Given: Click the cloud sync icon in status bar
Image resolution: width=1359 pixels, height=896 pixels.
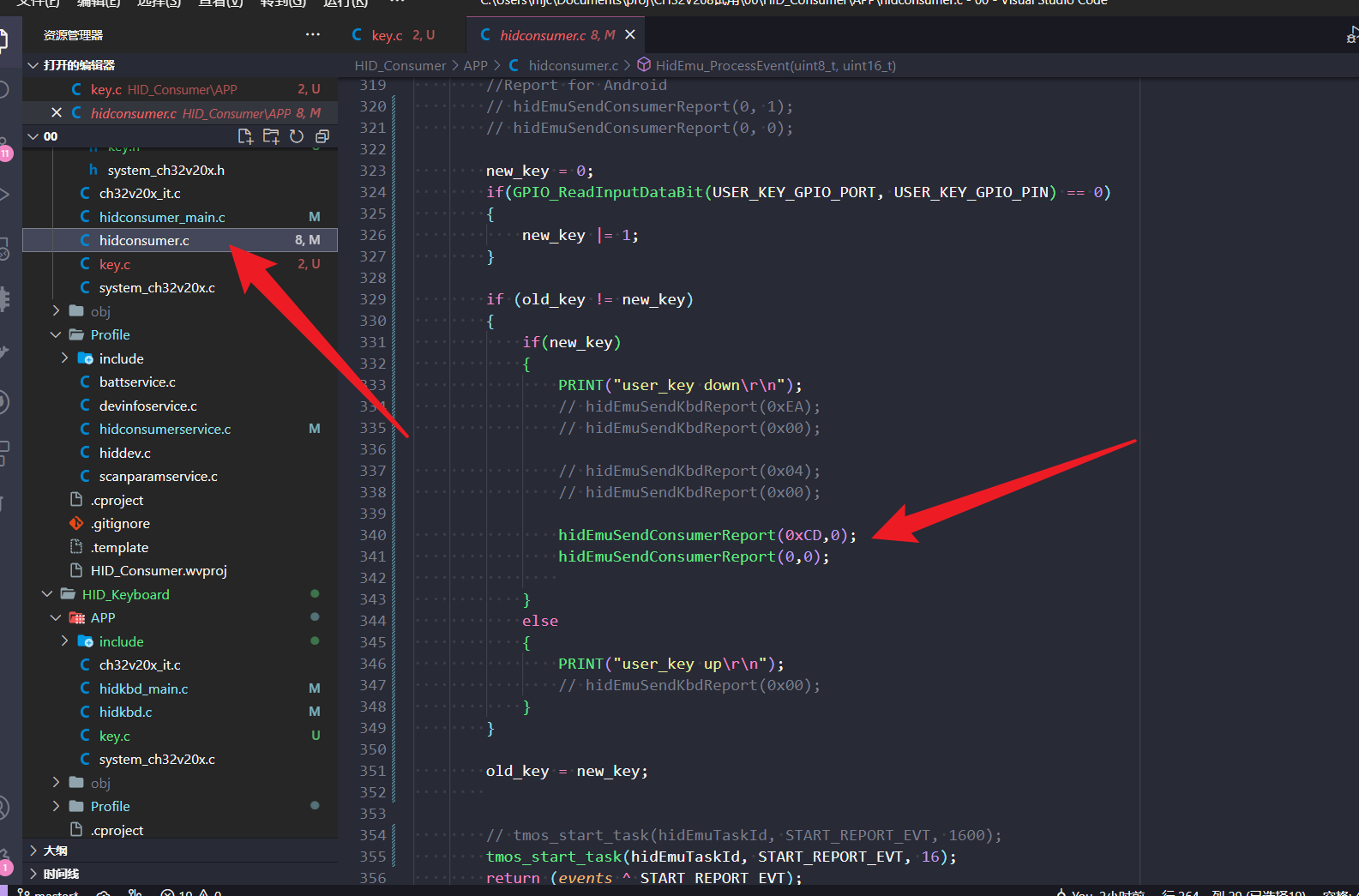Looking at the screenshot, I should coord(104,893).
